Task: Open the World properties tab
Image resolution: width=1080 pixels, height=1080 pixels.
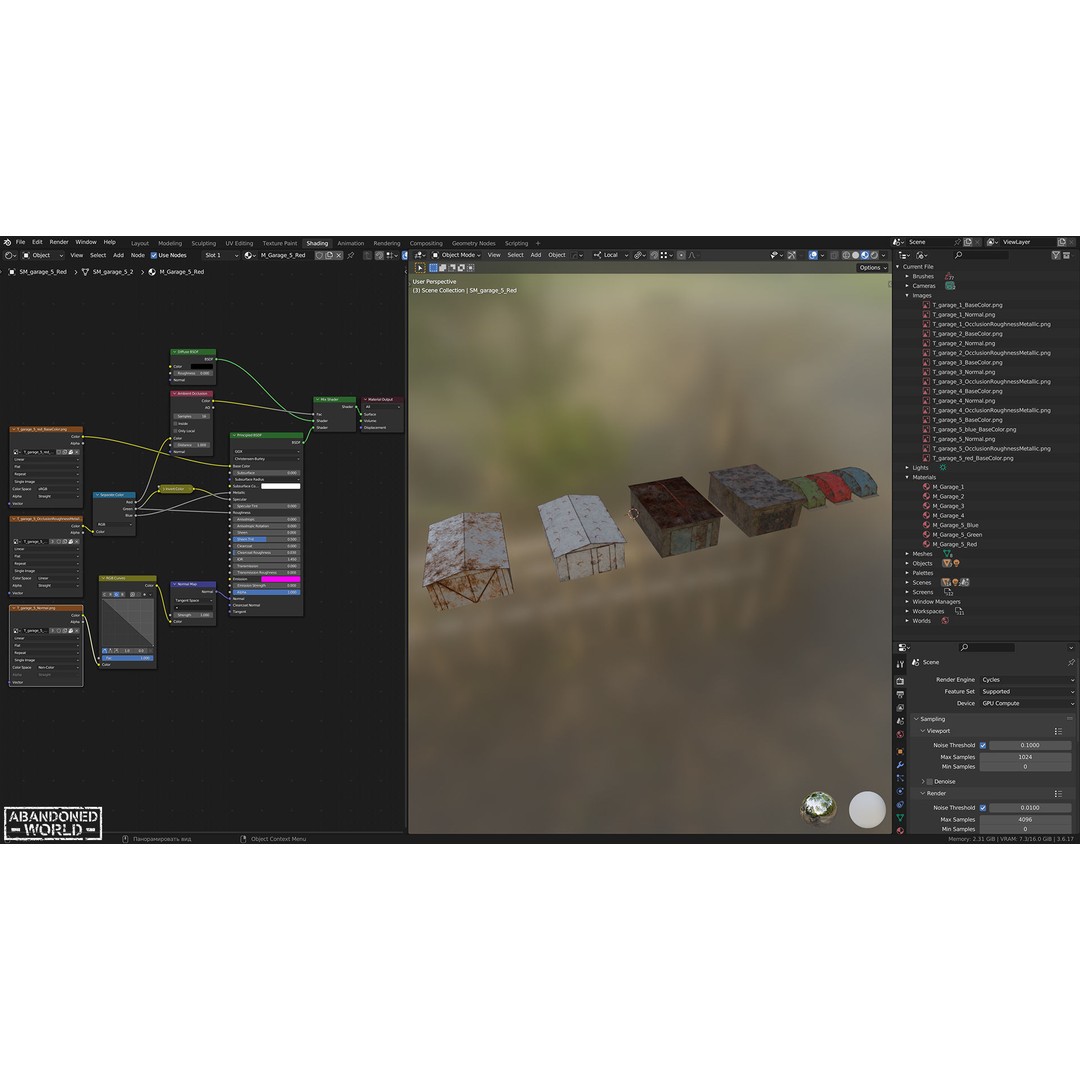Action: 900,734
